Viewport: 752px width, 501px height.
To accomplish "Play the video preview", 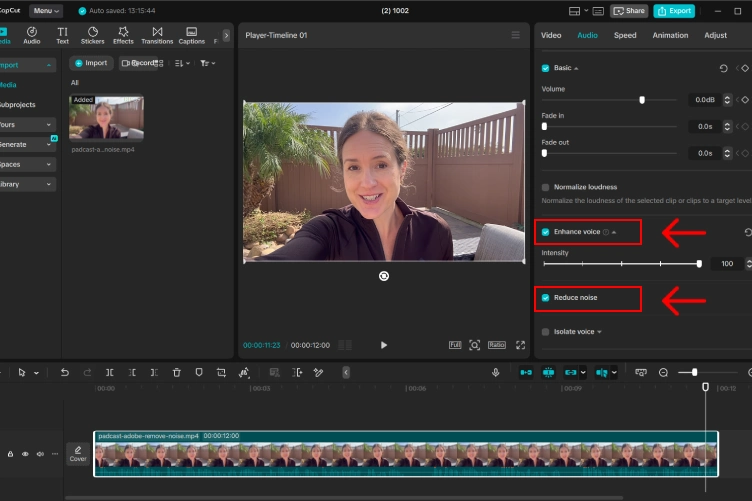I will pos(383,345).
